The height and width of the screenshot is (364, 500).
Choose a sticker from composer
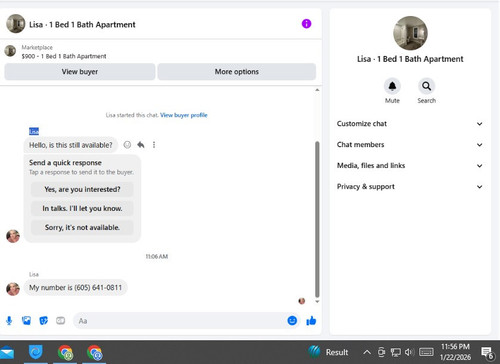point(43,321)
